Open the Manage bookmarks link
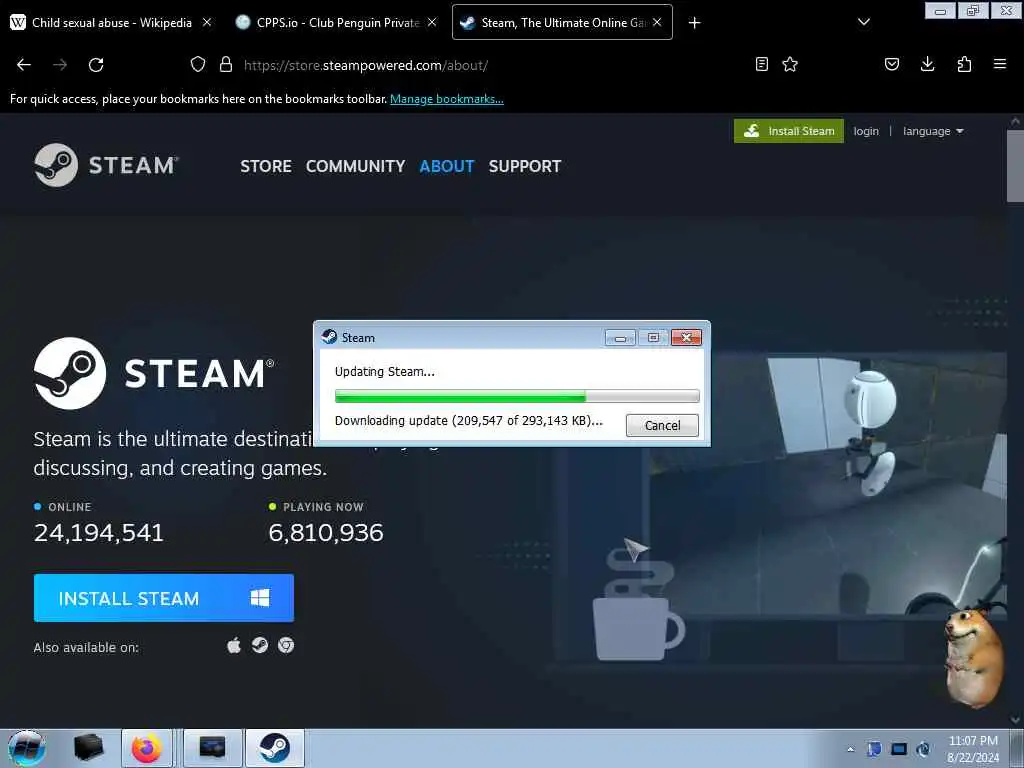The image size is (1024, 768). click(x=447, y=99)
